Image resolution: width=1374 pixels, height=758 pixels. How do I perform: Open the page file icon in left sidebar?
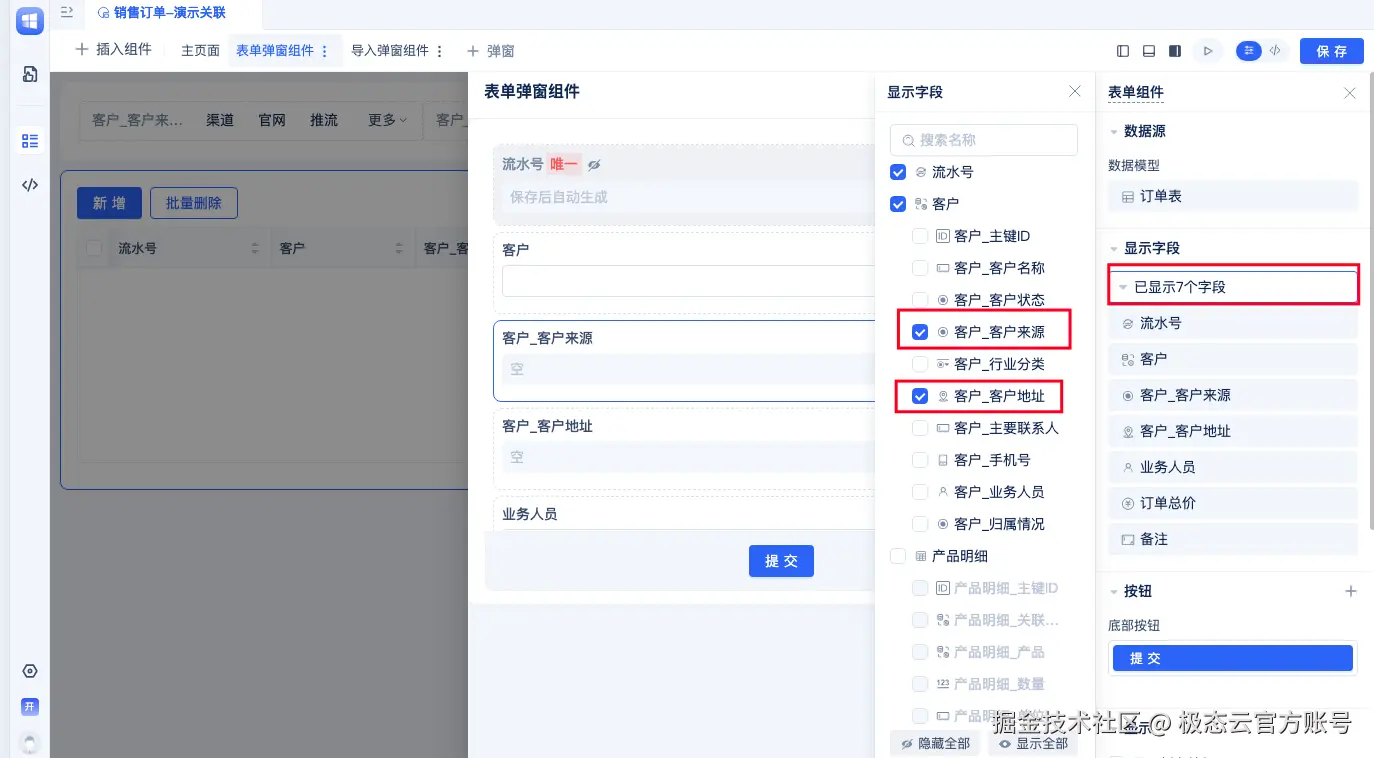30,74
